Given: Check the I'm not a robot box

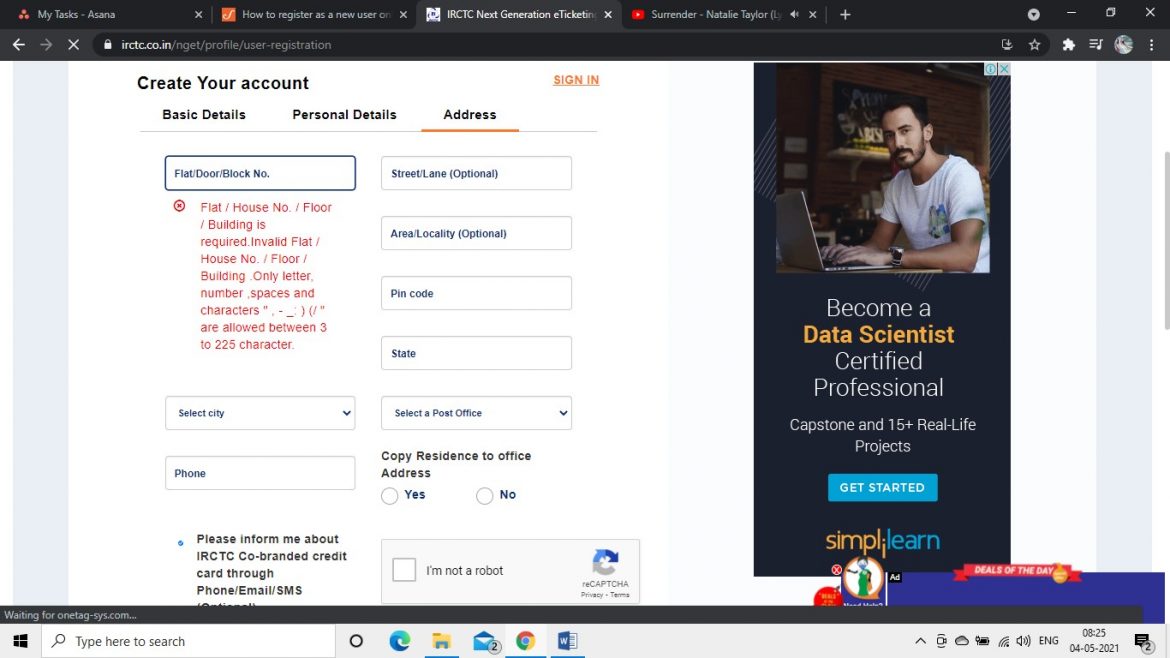Looking at the screenshot, I should 404,569.
